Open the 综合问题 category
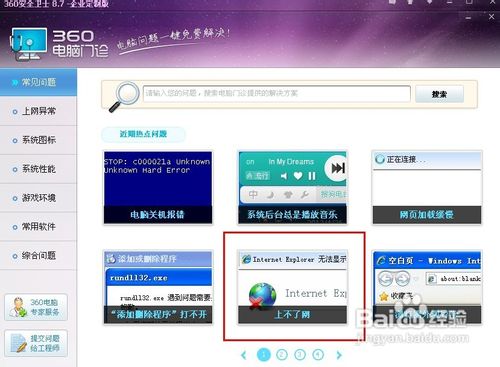Image resolution: width=500 pixels, height=367 pixels. coord(38,256)
